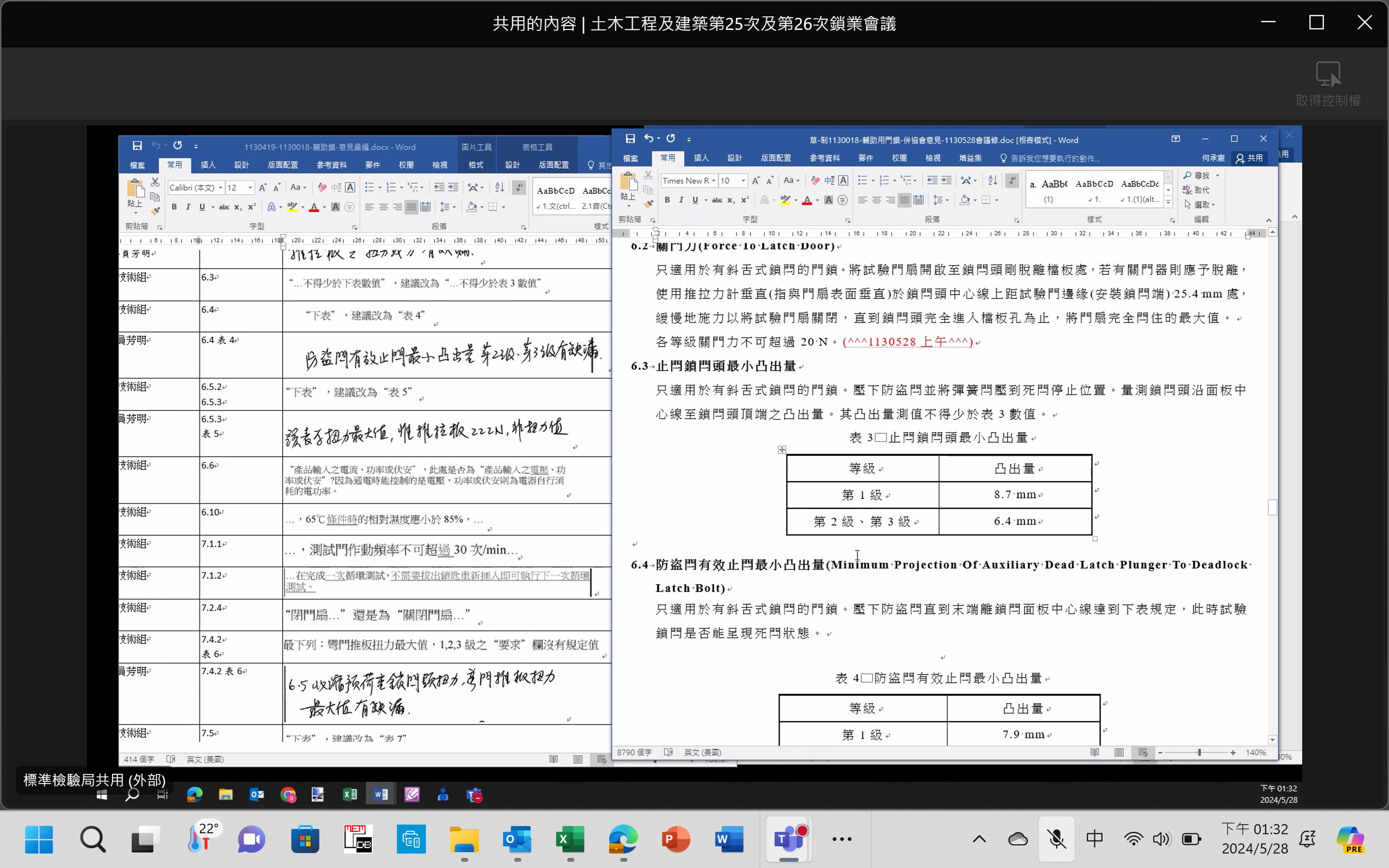
Task: Open 校閱 tab in right Word window
Action: click(x=899, y=158)
